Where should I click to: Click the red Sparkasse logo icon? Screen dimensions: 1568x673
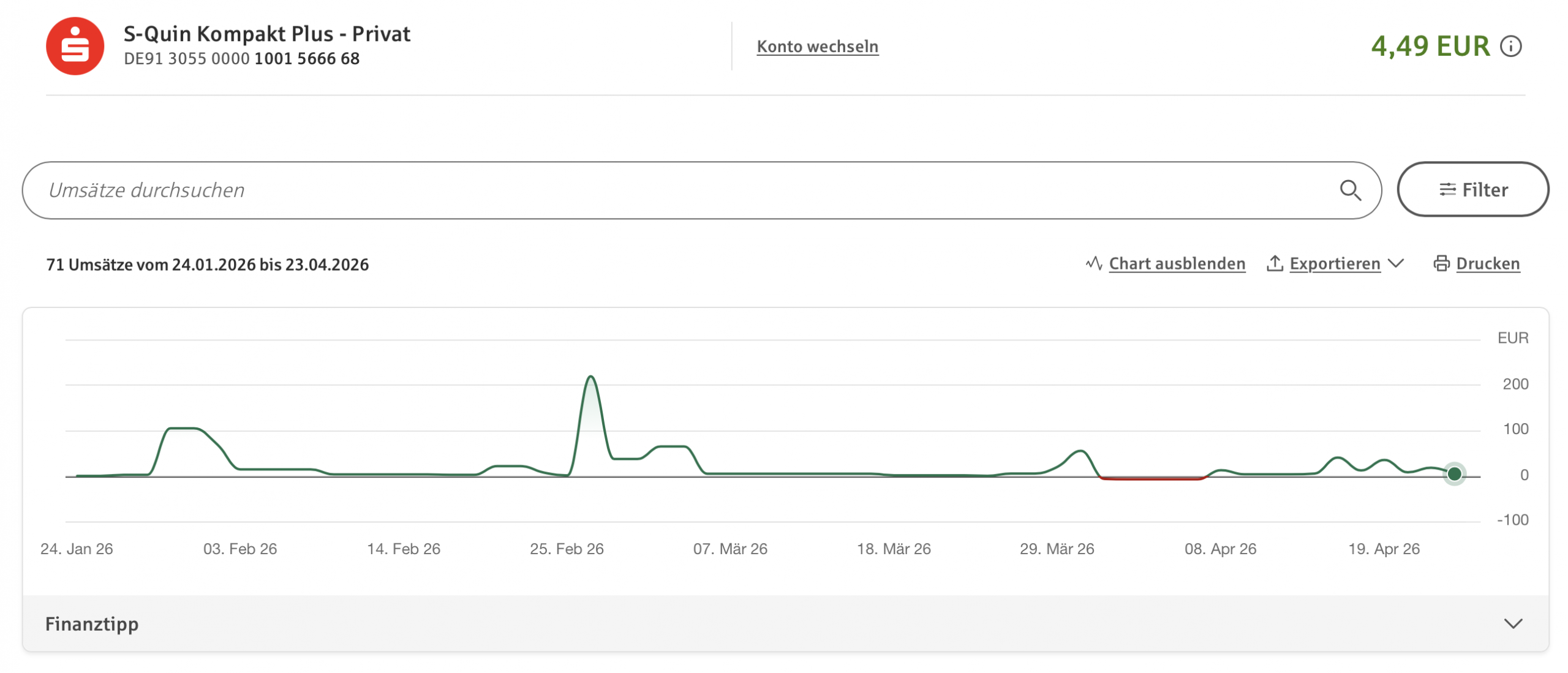[75, 46]
